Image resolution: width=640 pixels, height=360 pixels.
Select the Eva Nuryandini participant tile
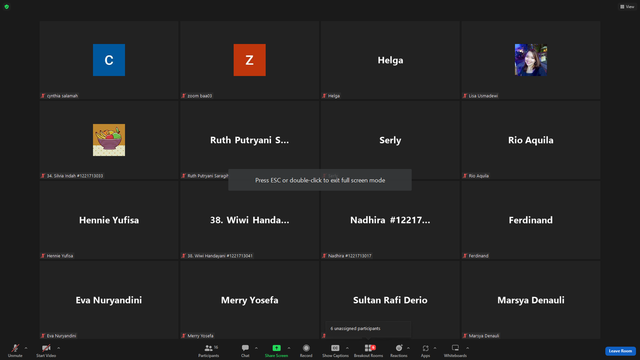[109, 300]
